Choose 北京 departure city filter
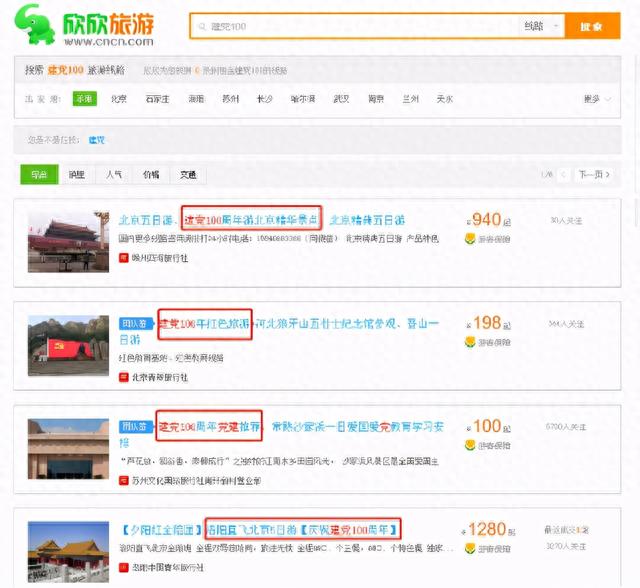 119,99
